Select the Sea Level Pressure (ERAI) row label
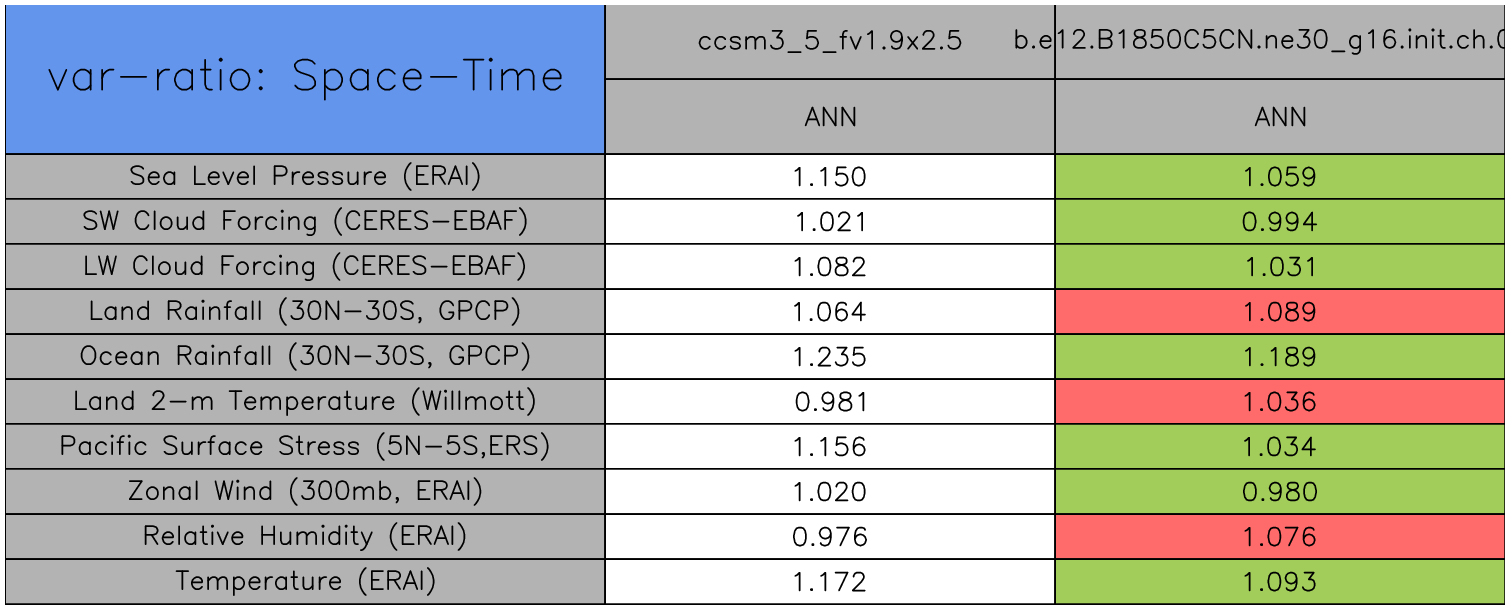The width and height of the screenshot is (1510, 610). pyautogui.click(x=305, y=177)
